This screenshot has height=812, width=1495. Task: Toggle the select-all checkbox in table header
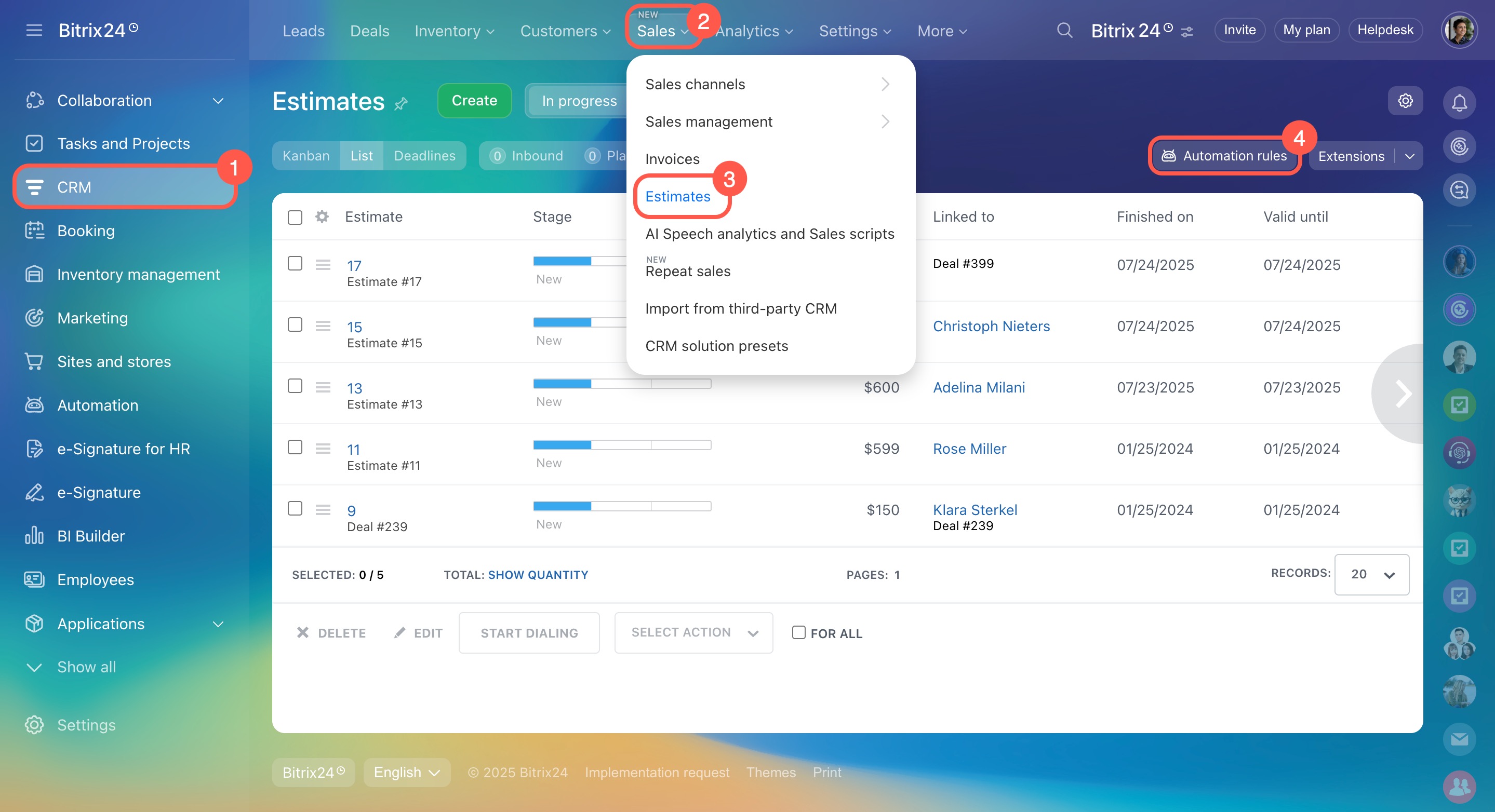[x=295, y=217]
